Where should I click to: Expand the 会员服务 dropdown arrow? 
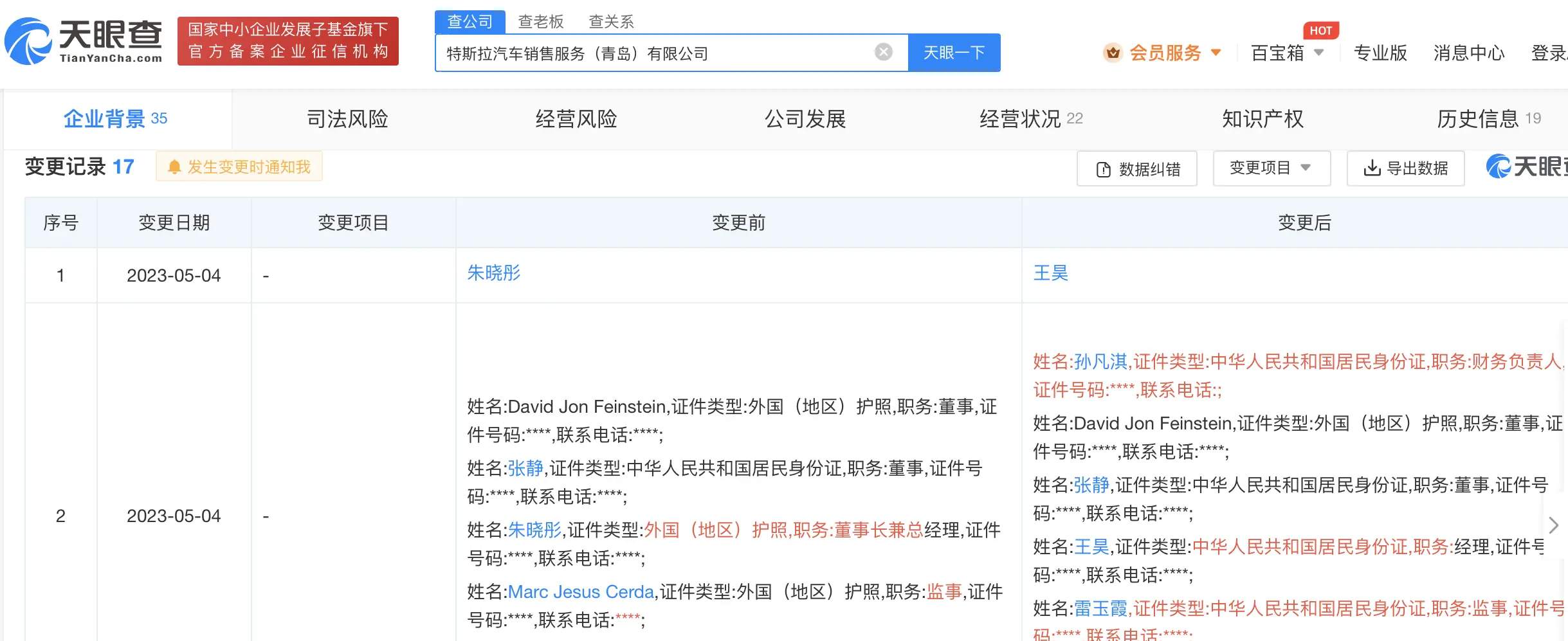[x=1216, y=53]
